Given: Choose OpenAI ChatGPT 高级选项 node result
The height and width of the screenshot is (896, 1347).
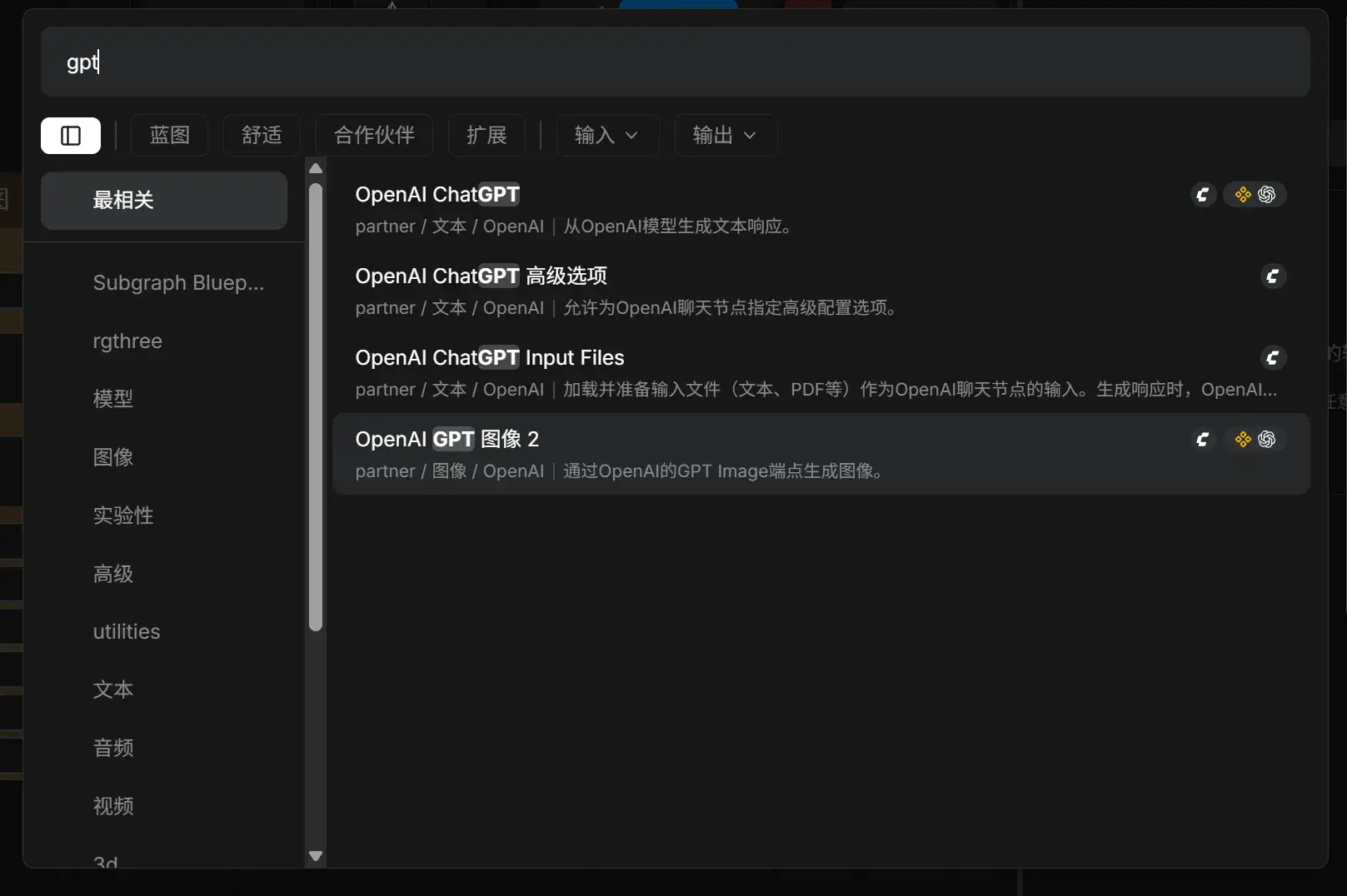Looking at the screenshot, I should coord(821,291).
